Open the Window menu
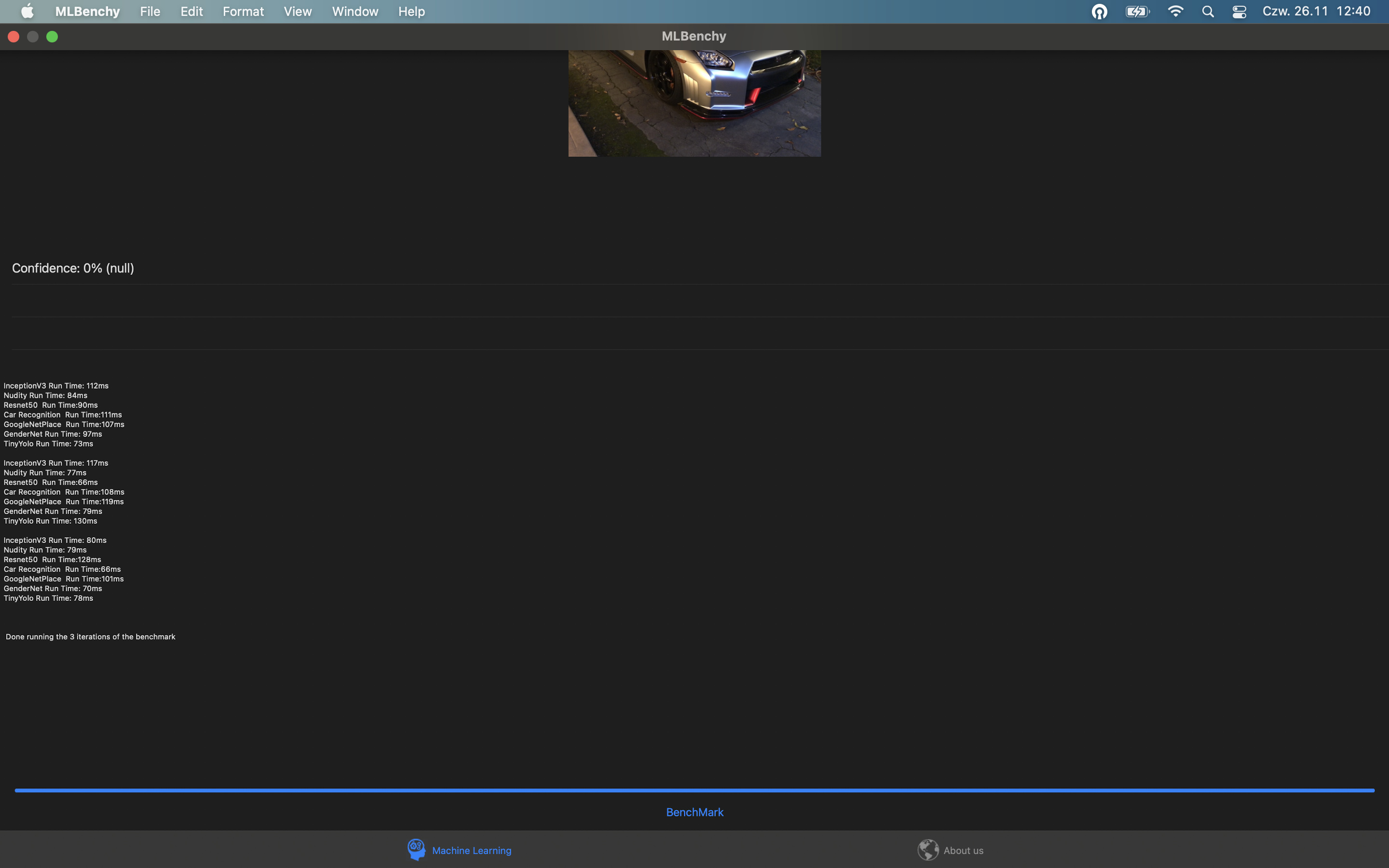 [x=355, y=12]
